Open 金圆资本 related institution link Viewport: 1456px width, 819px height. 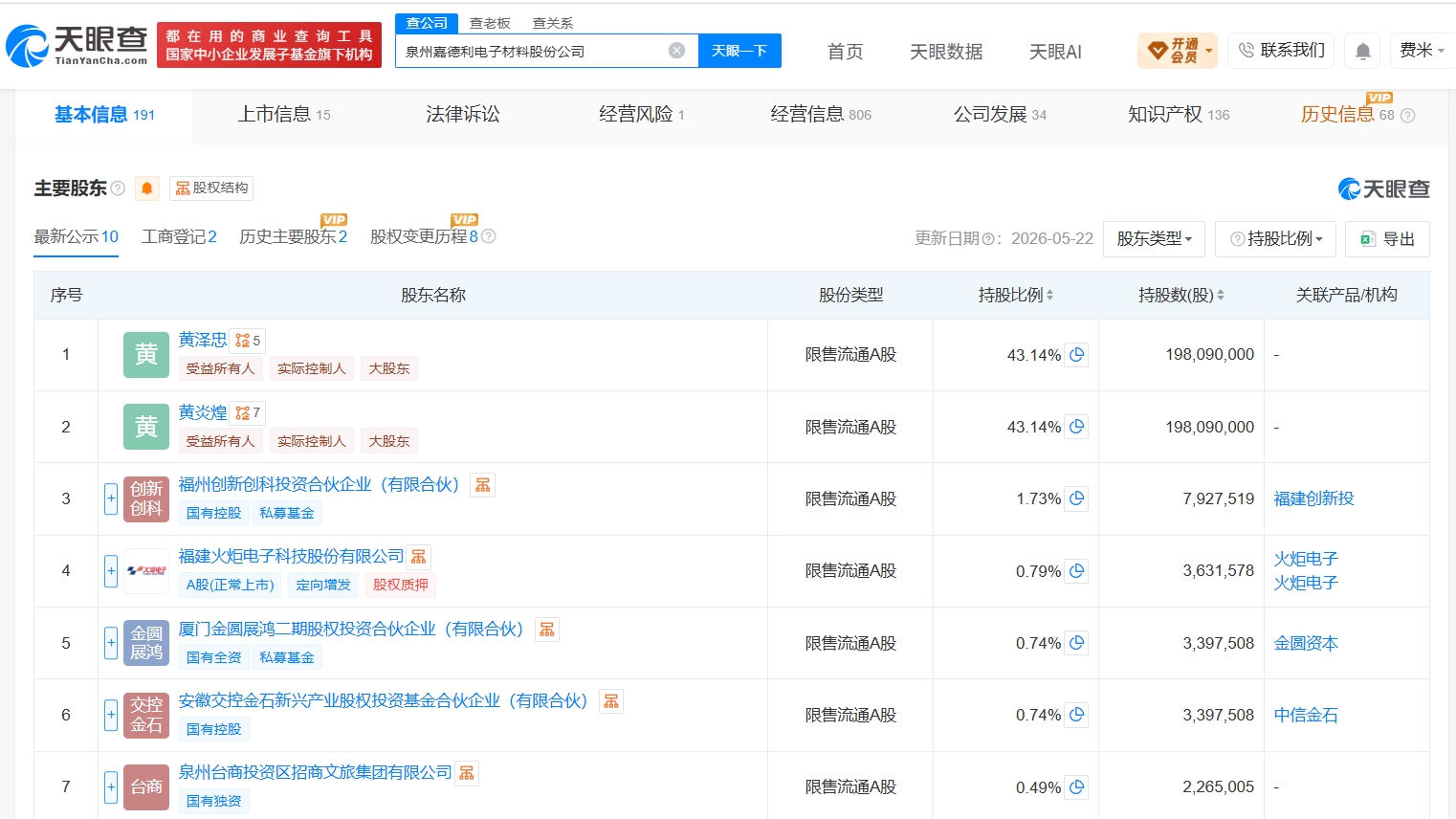[x=1306, y=643]
